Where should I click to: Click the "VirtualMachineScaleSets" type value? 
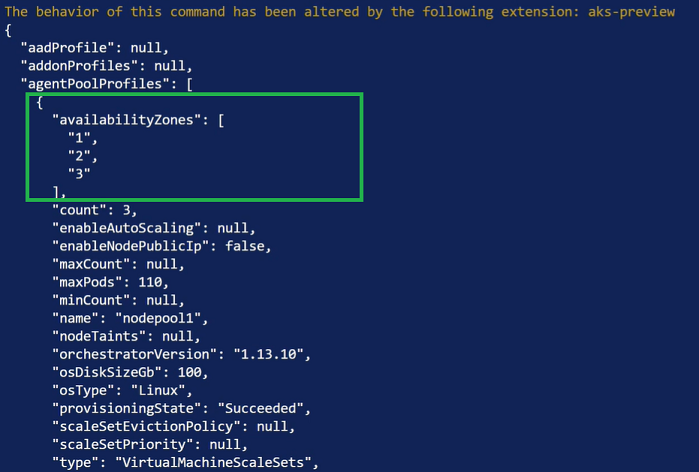[213, 463]
